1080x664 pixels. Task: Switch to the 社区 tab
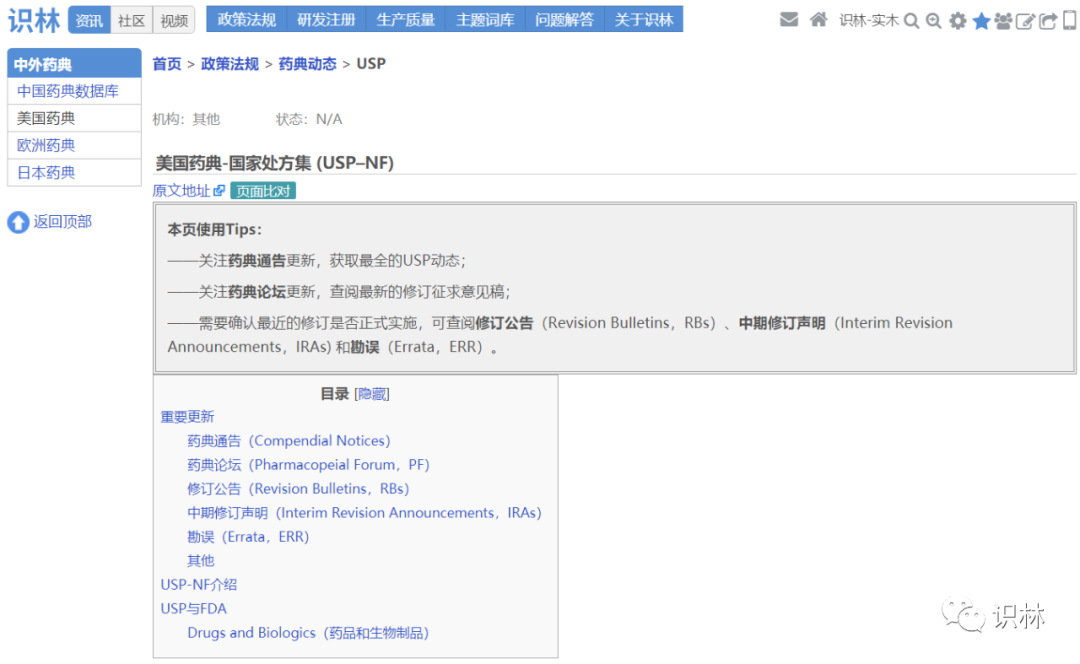tap(131, 20)
